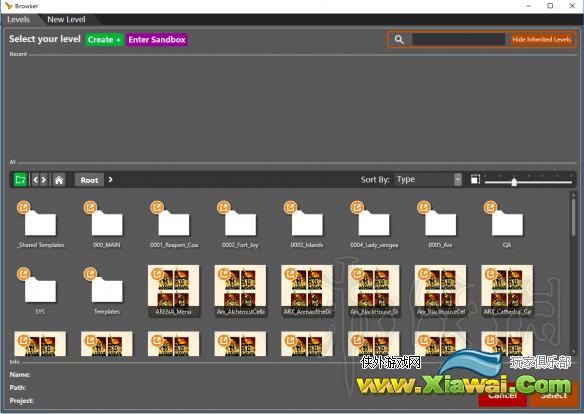Click the Enter Sandbox button

[x=157, y=39]
